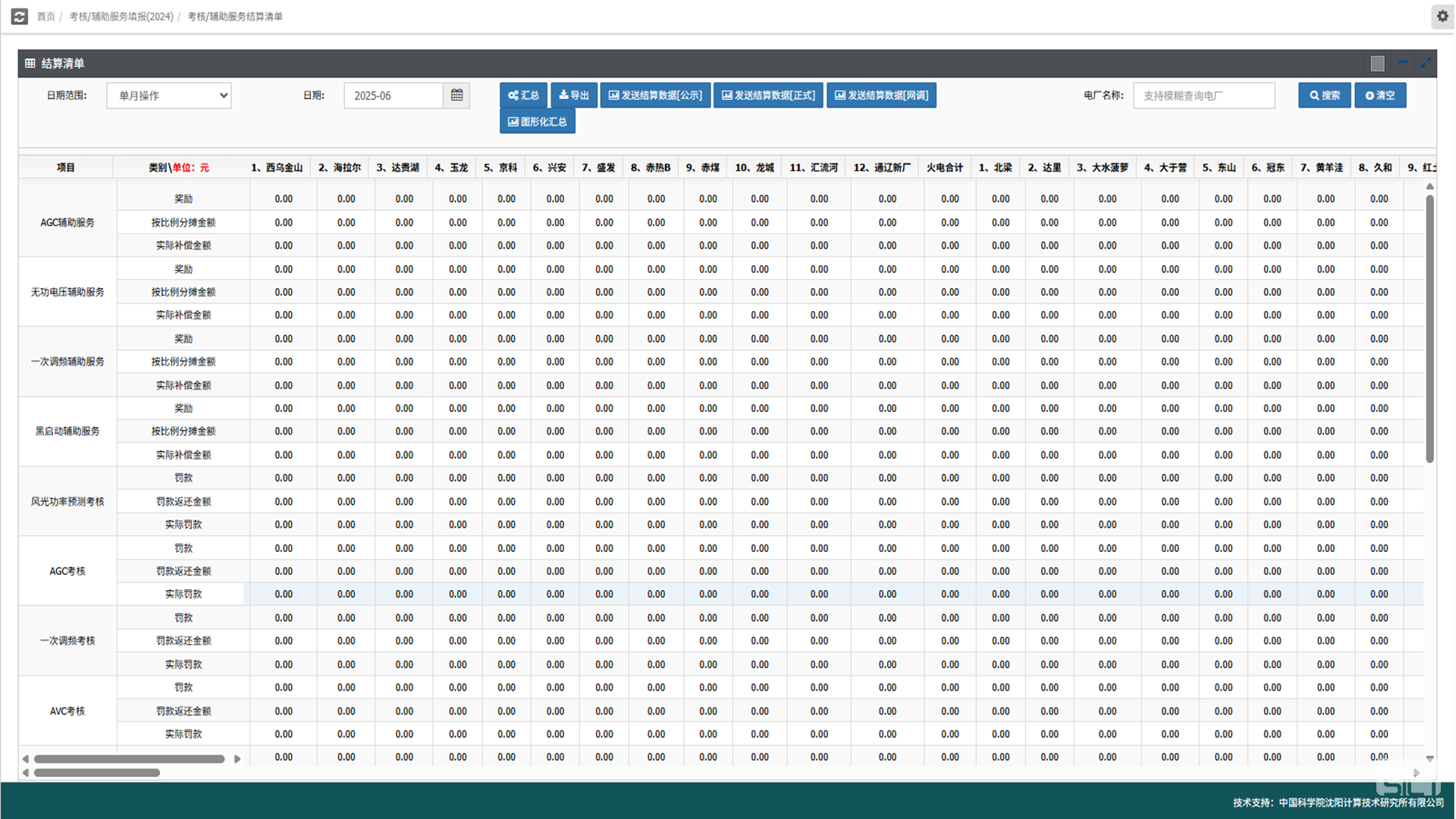1456x819 pixels.
Task: Click the 首页 breadcrumb link
Action: tap(45, 17)
